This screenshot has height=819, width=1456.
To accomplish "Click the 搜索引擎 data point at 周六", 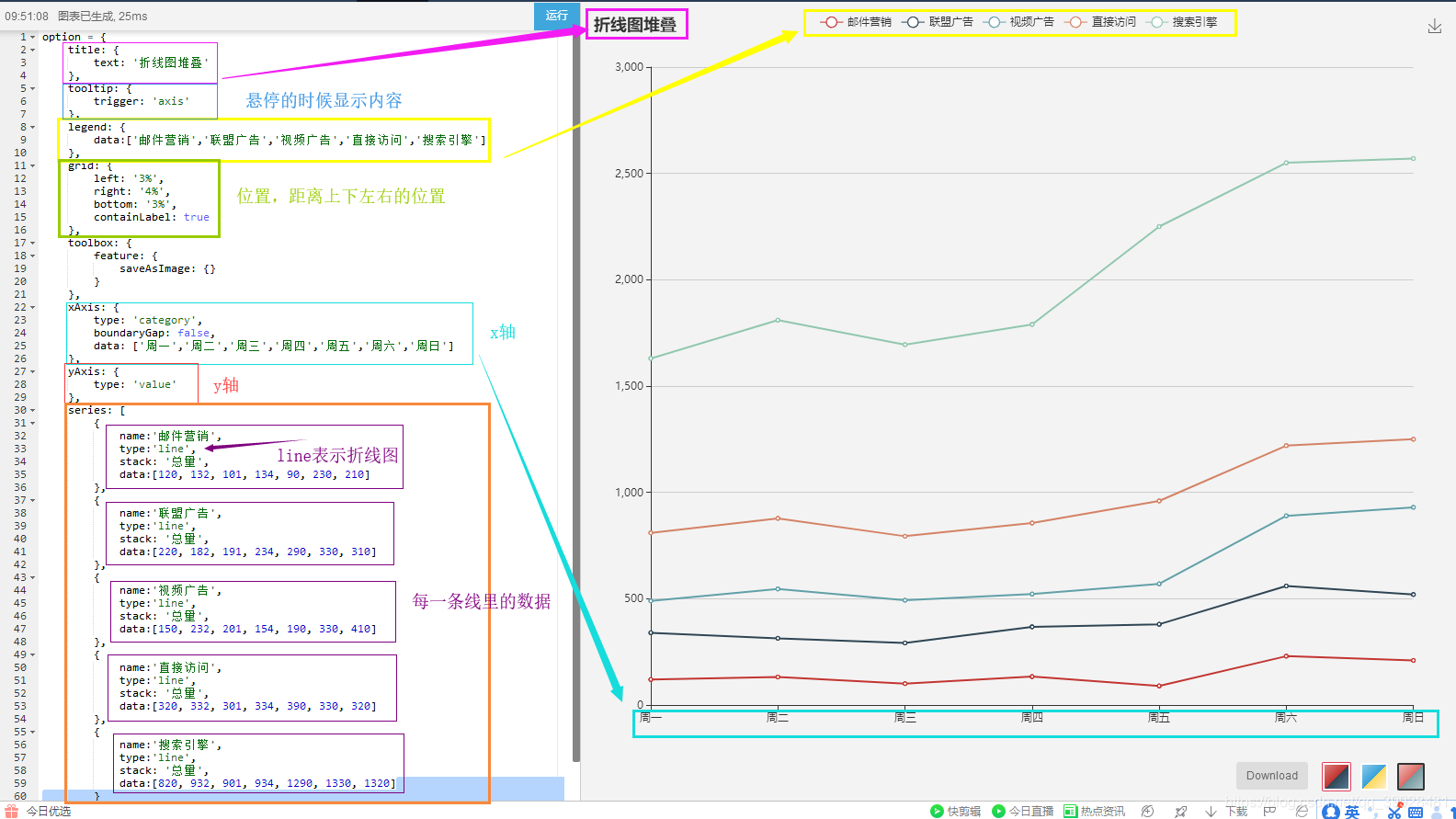I will [x=1286, y=163].
